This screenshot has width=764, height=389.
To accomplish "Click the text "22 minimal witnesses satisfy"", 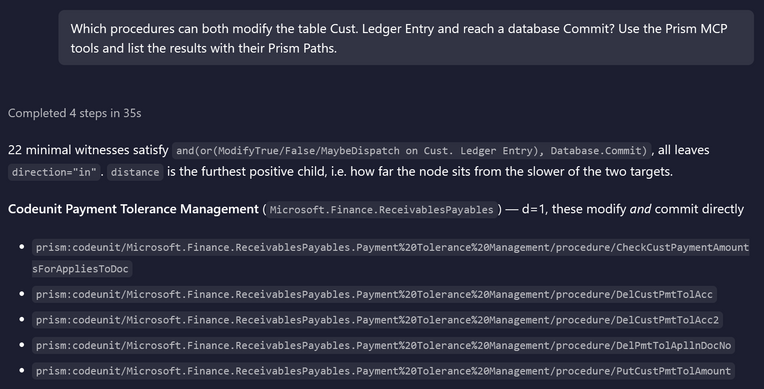I will point(88,150).
